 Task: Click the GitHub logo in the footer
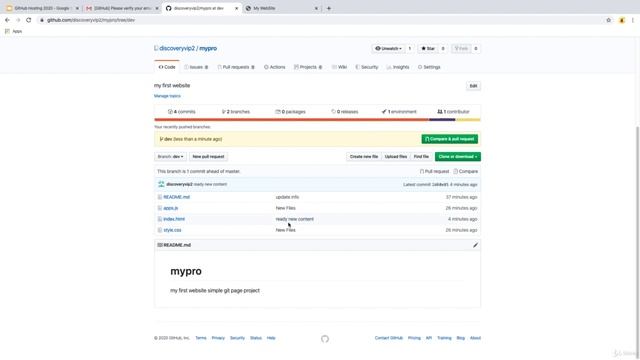click(x=324, y=339)
